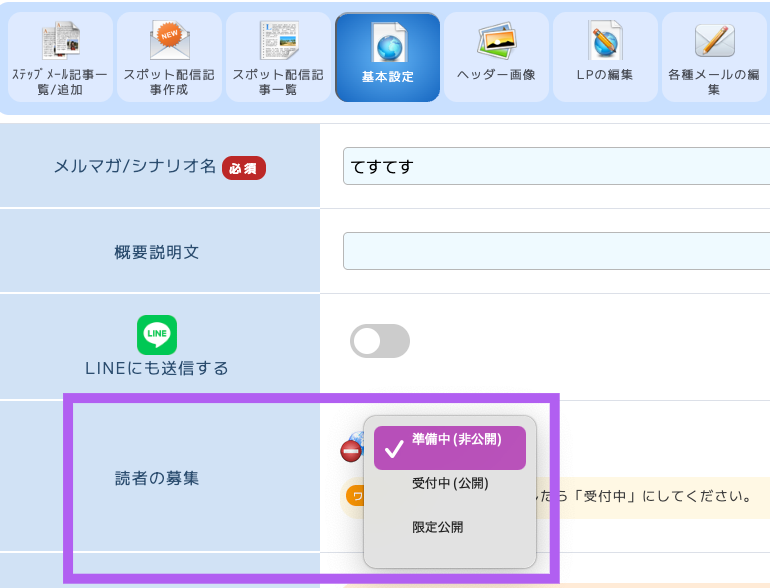Choose 受付中(公開) in the dropdown
This screenshot has height=588, width=770.
point(450,484)
